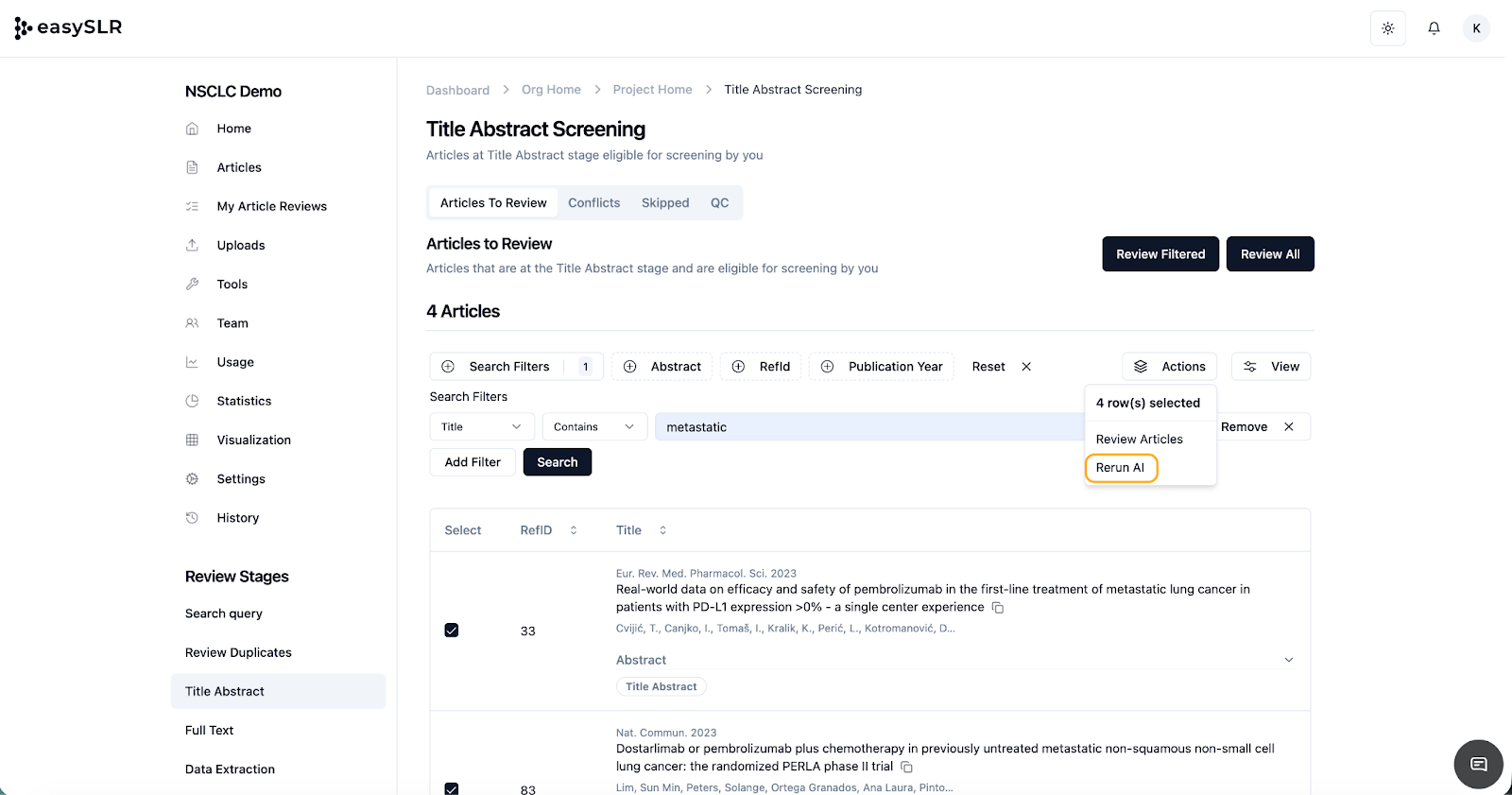
Task: Copy title of article 33 with copy icon
Action: (998, 608)
